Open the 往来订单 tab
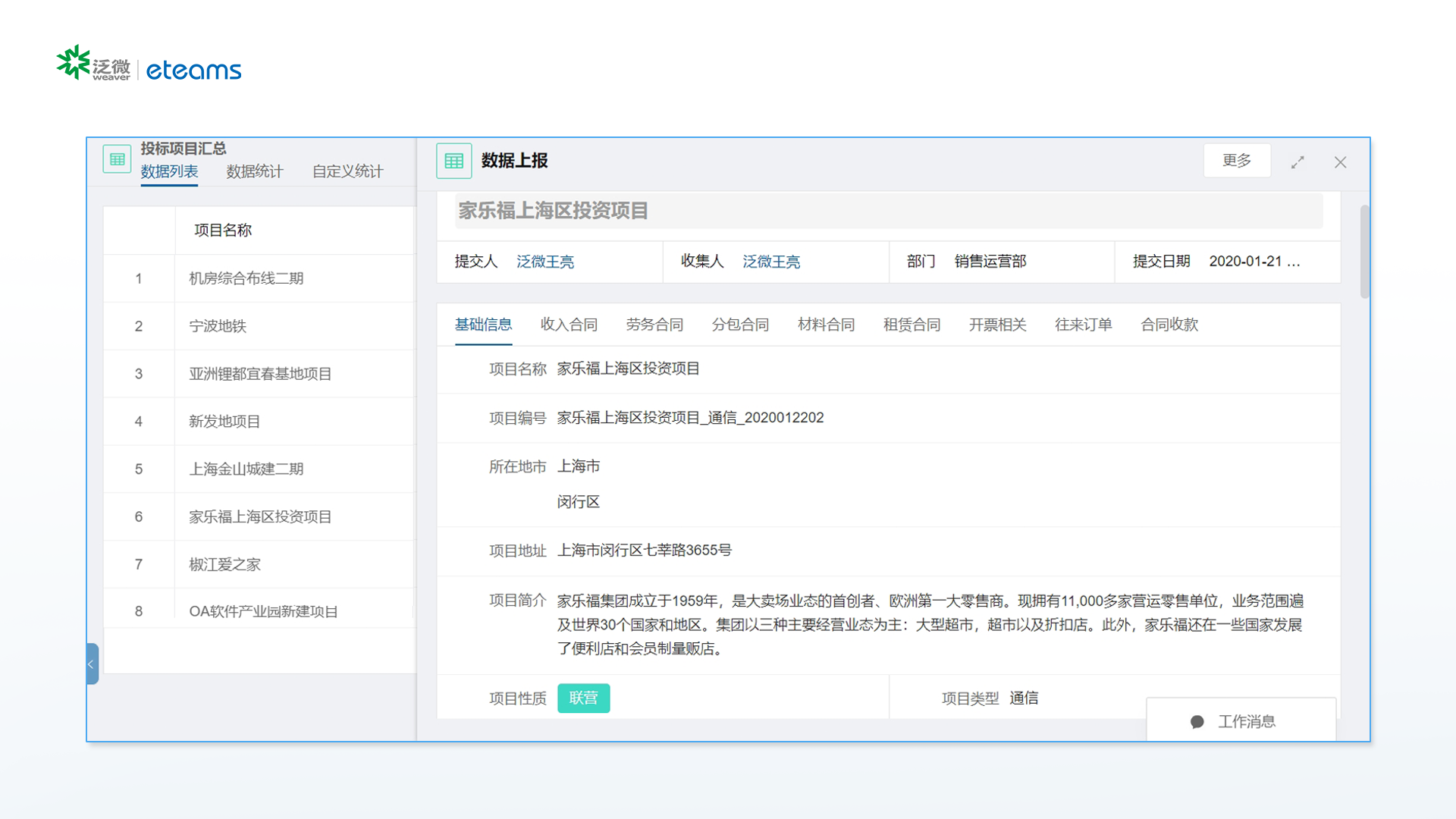The image size is (1456, 819). tap(1083, 325)
